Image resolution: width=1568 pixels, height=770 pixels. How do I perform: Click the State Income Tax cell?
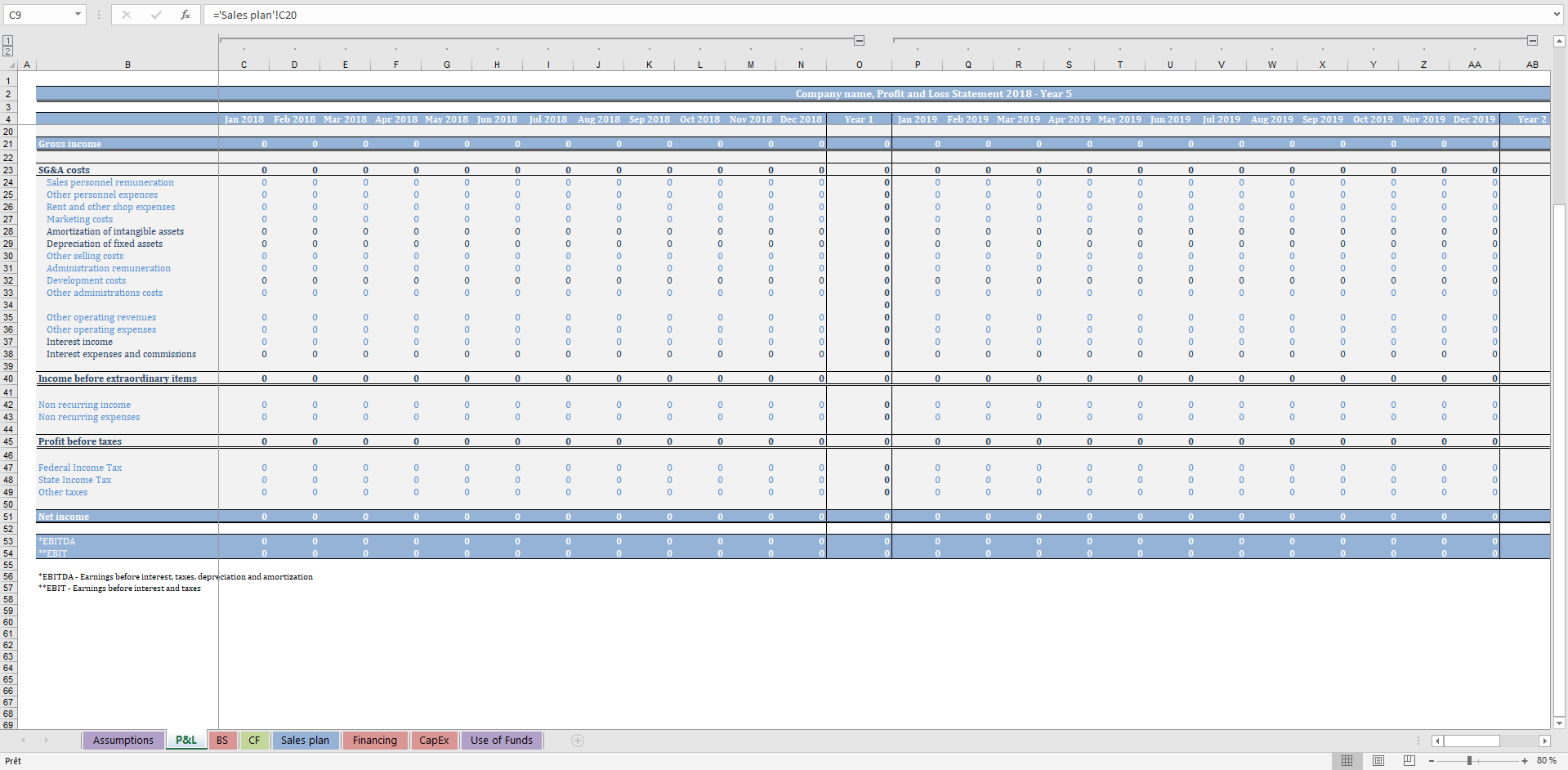click(127, 480)
